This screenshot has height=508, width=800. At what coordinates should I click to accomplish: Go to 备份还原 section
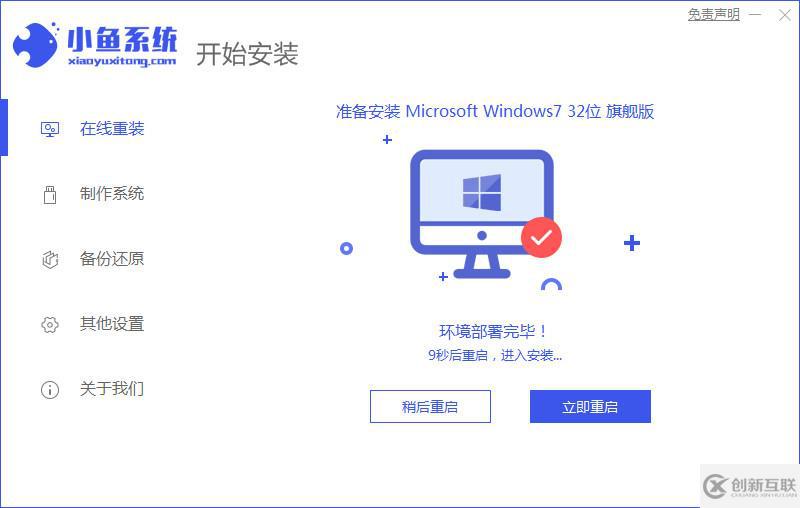pos(112,259)
